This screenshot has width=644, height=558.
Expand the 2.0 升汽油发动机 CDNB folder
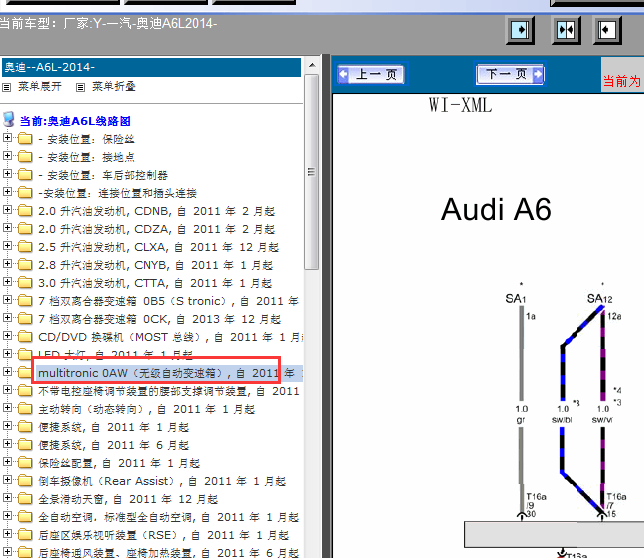(x=7, y=210)
